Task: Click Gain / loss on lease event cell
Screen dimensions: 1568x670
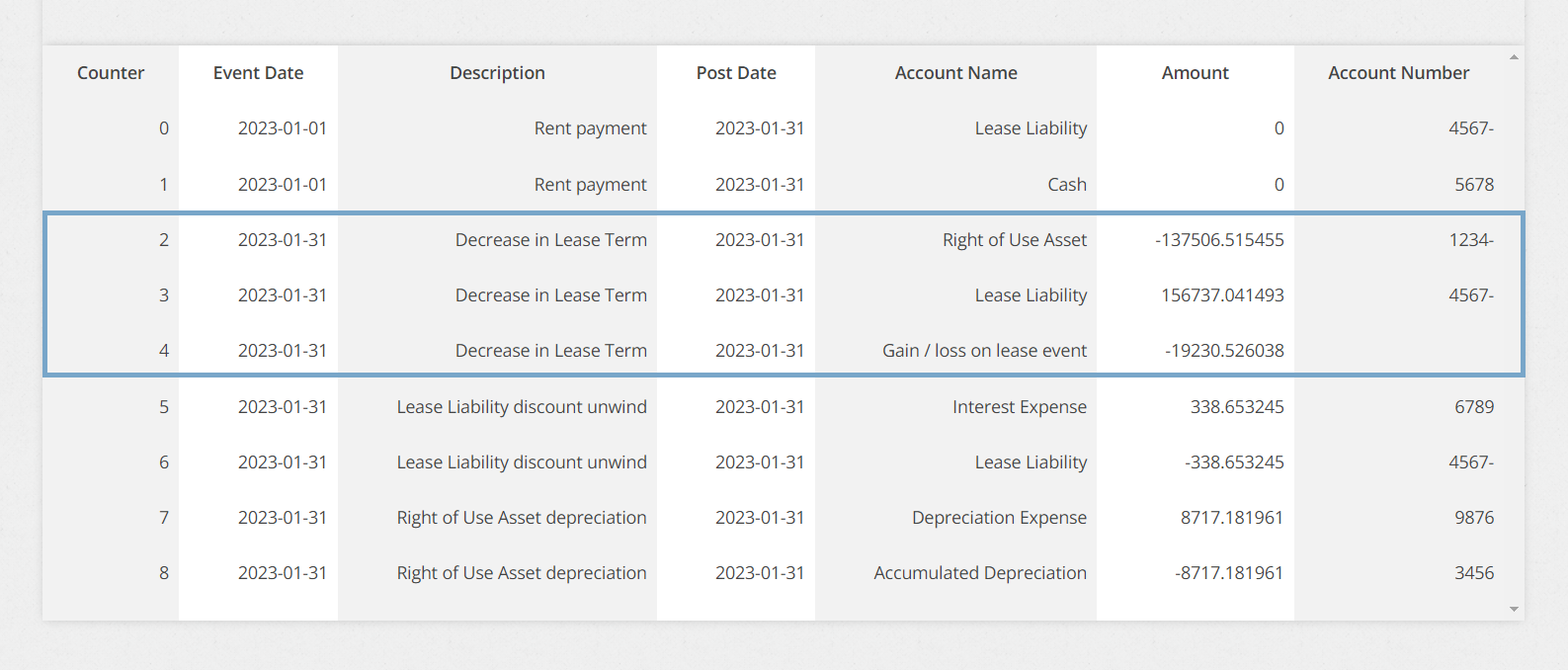Action: (x=984, y=351)
